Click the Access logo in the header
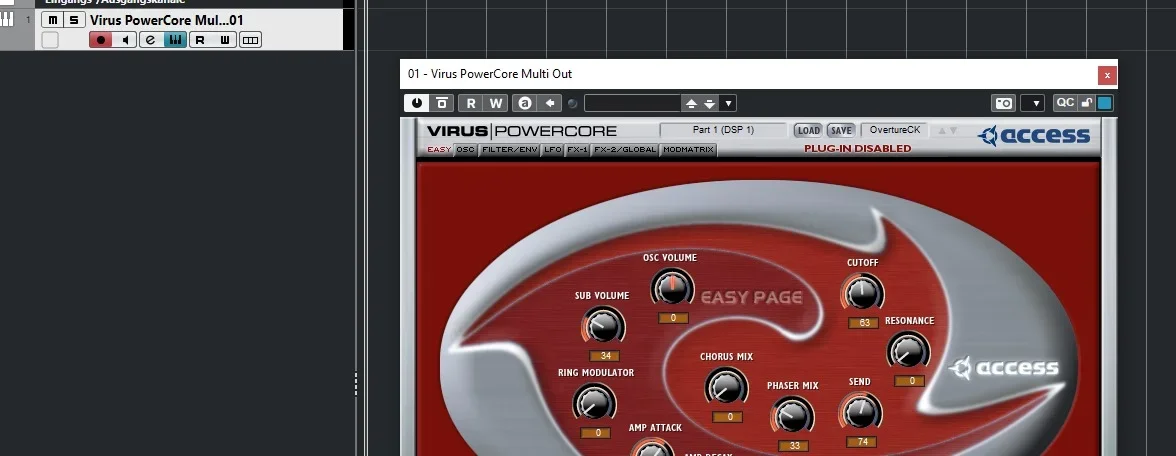1176x456 pixels. point(1034,136)
